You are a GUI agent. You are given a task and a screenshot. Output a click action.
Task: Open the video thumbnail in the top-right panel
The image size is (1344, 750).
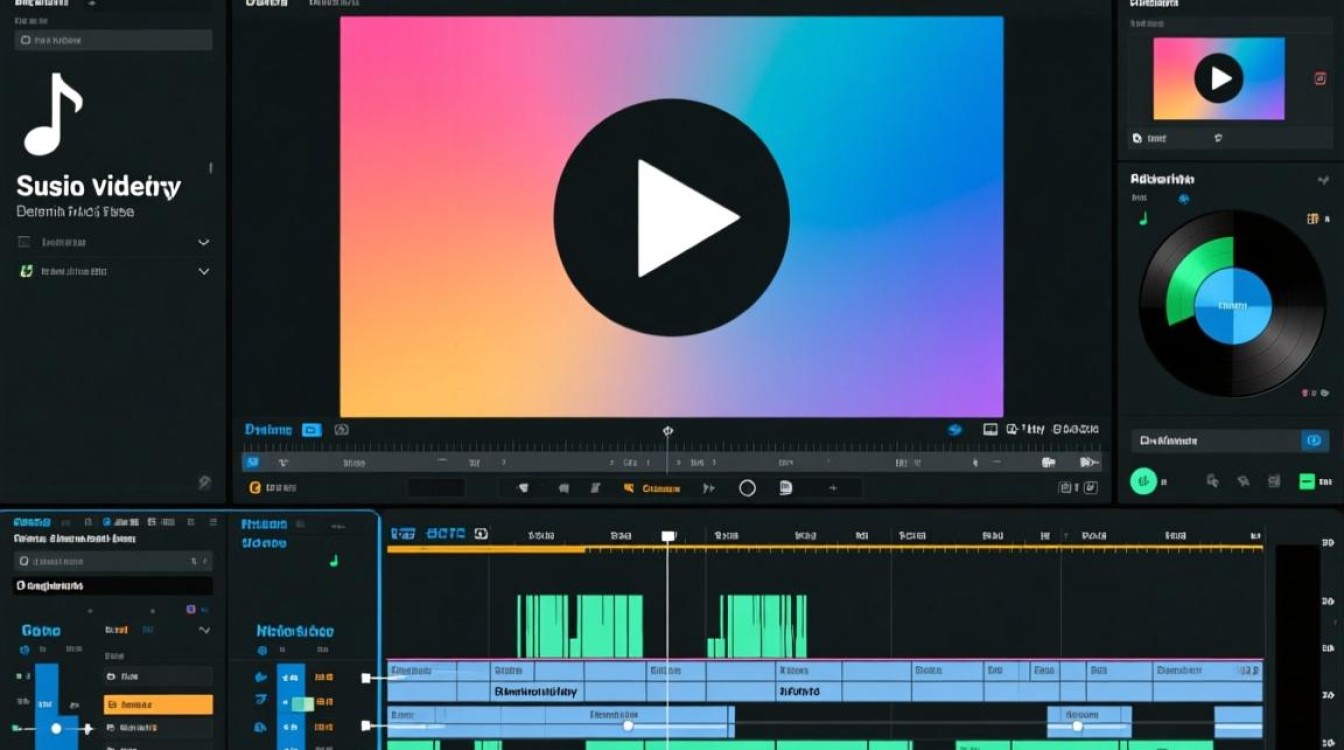click(x=1217, y=79)
